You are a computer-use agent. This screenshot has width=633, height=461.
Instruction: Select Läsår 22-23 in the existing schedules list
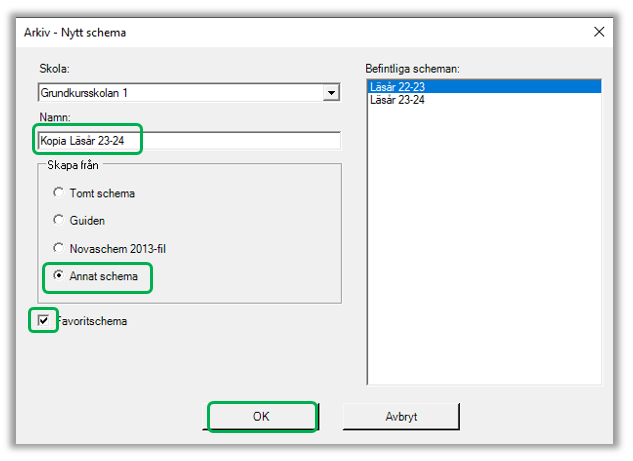tap(398, 87)
